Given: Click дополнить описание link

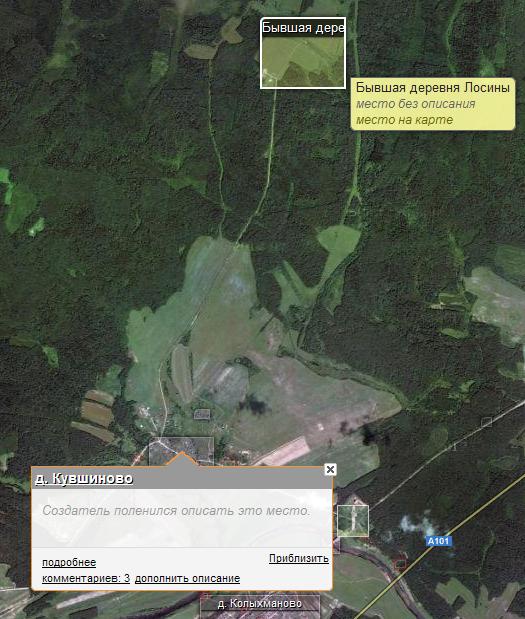Looking at the screenshot, I should coord(188,578).
